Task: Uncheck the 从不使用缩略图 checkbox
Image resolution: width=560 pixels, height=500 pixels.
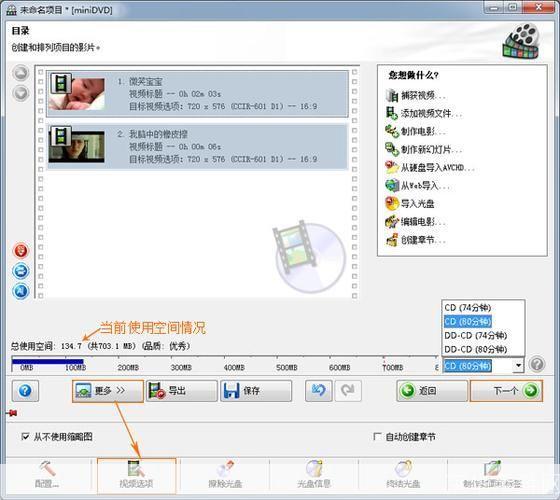Action: [x=25, y=436]
